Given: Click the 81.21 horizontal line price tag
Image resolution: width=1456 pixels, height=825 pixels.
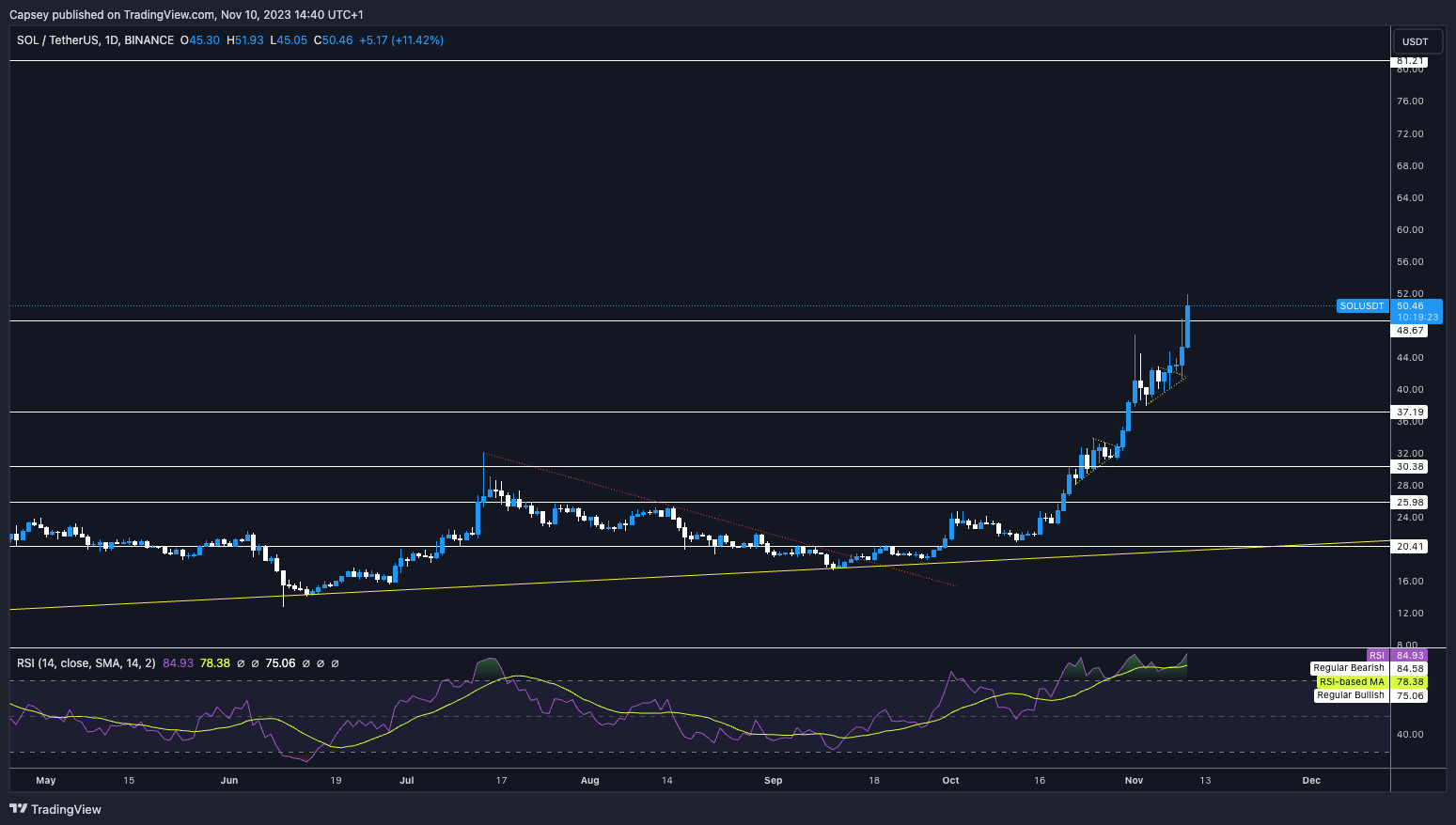Looking at the screenshot, I should click(1410, 61).
